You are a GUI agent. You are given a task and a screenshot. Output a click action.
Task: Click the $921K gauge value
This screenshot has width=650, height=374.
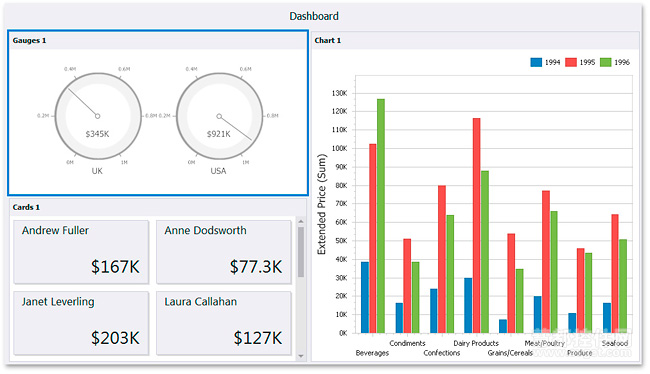[x=218, y=134]
